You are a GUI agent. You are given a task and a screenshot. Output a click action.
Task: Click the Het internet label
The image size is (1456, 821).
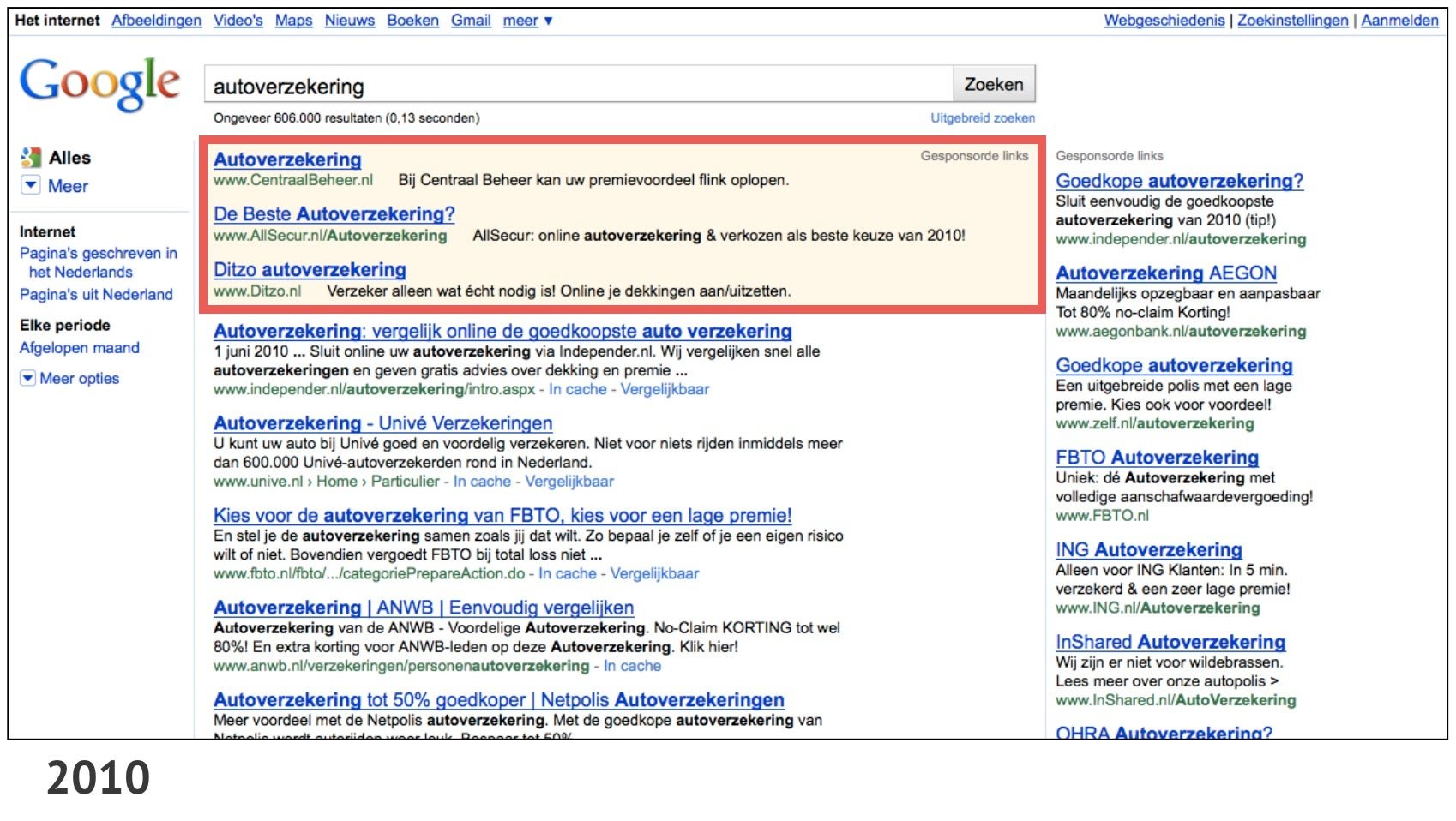click(x=57, y=20)
